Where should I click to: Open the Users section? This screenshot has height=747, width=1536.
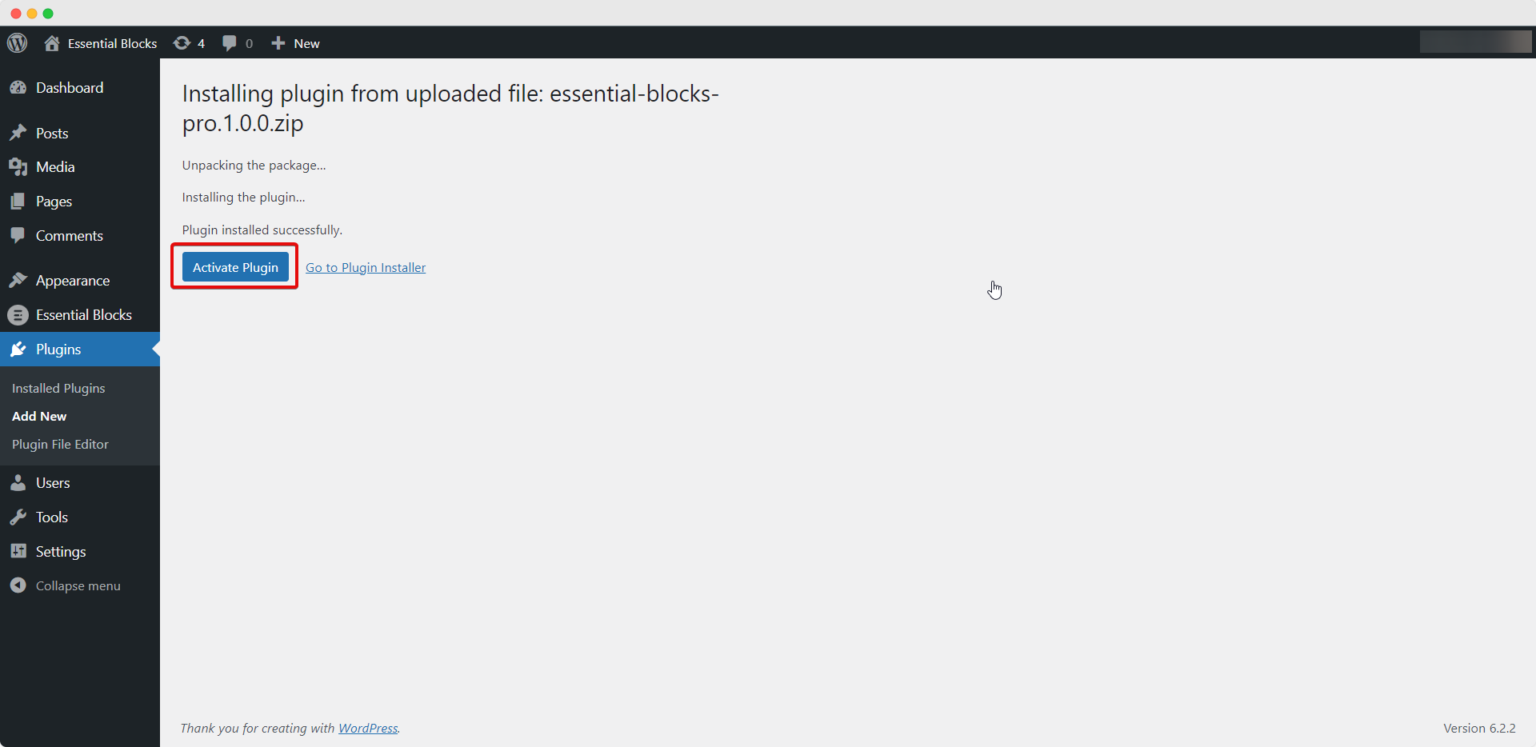click(x=53, y=482)
